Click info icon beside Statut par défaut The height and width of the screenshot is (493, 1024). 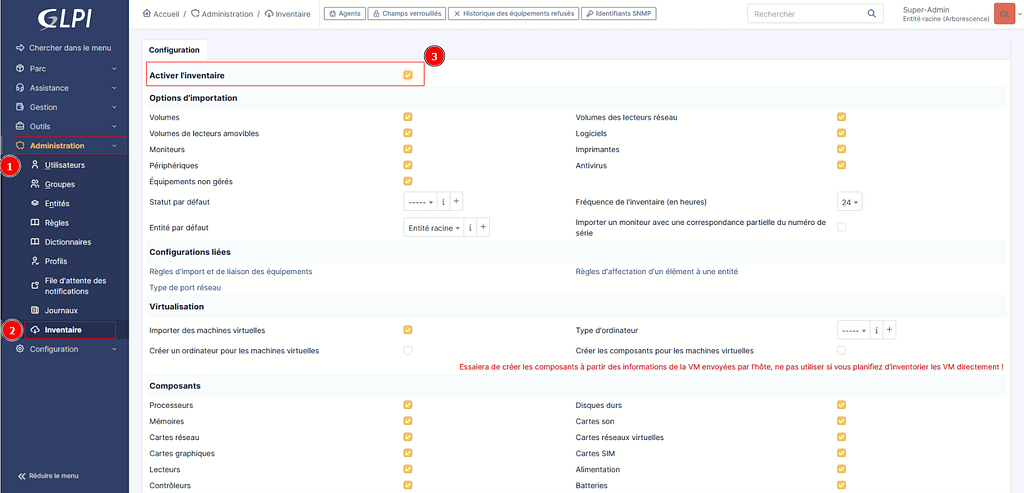443,202
